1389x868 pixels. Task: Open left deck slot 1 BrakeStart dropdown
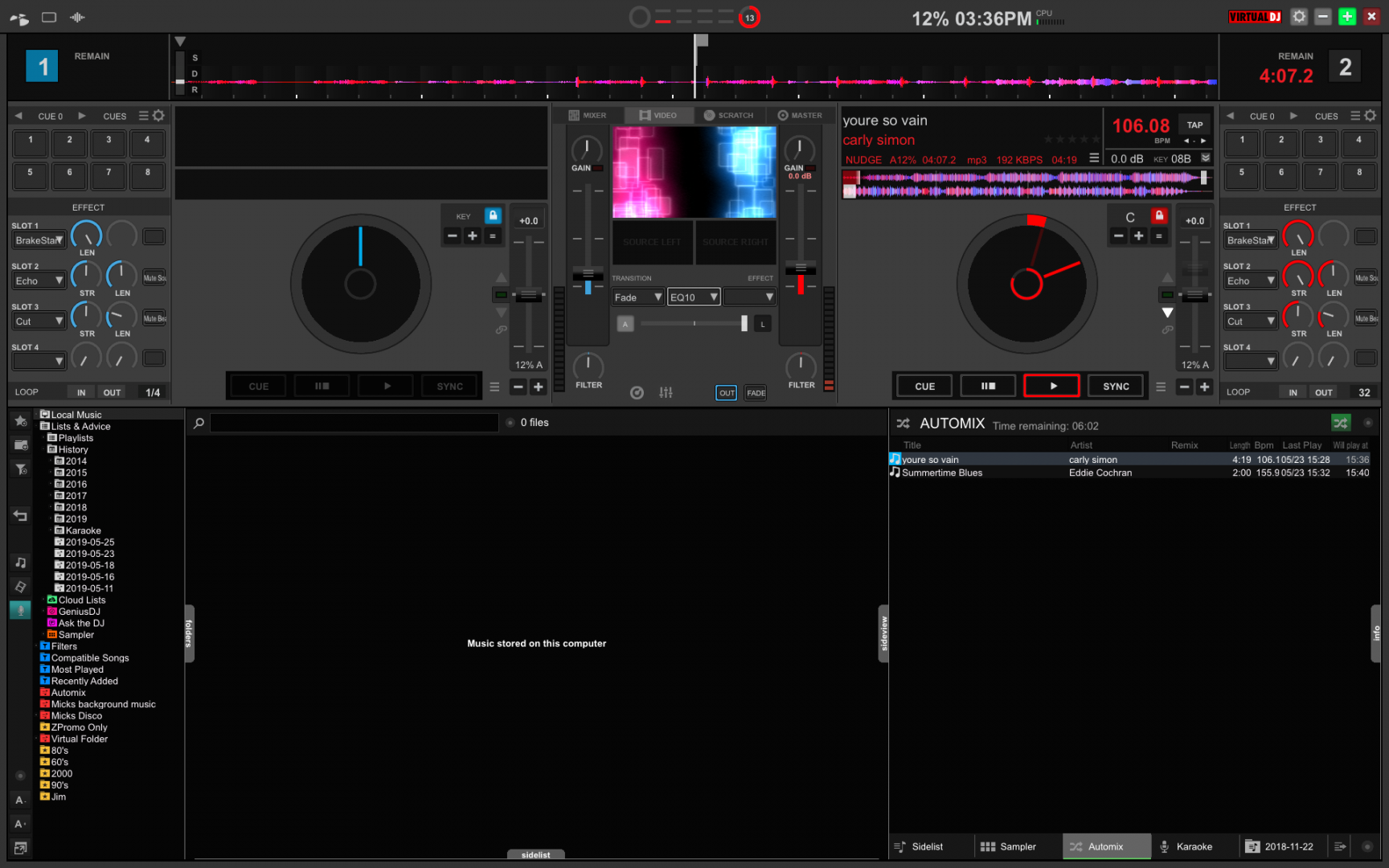(39, 240)
